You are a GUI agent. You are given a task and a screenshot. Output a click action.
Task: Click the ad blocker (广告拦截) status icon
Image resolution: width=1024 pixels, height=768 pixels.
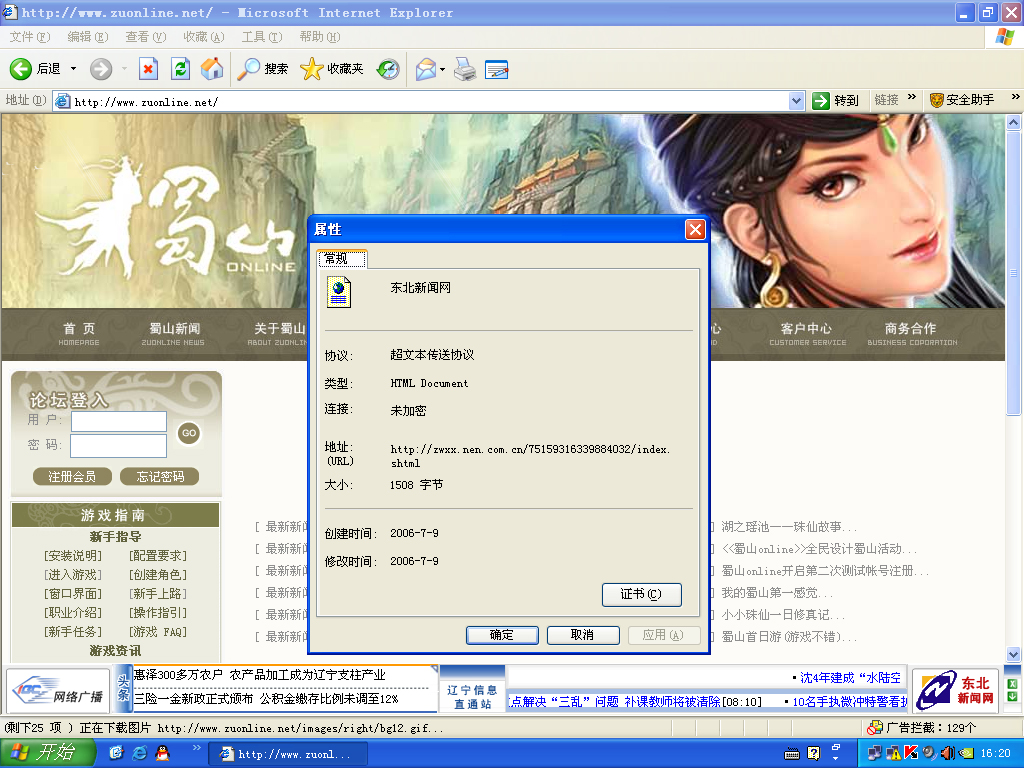874,728
